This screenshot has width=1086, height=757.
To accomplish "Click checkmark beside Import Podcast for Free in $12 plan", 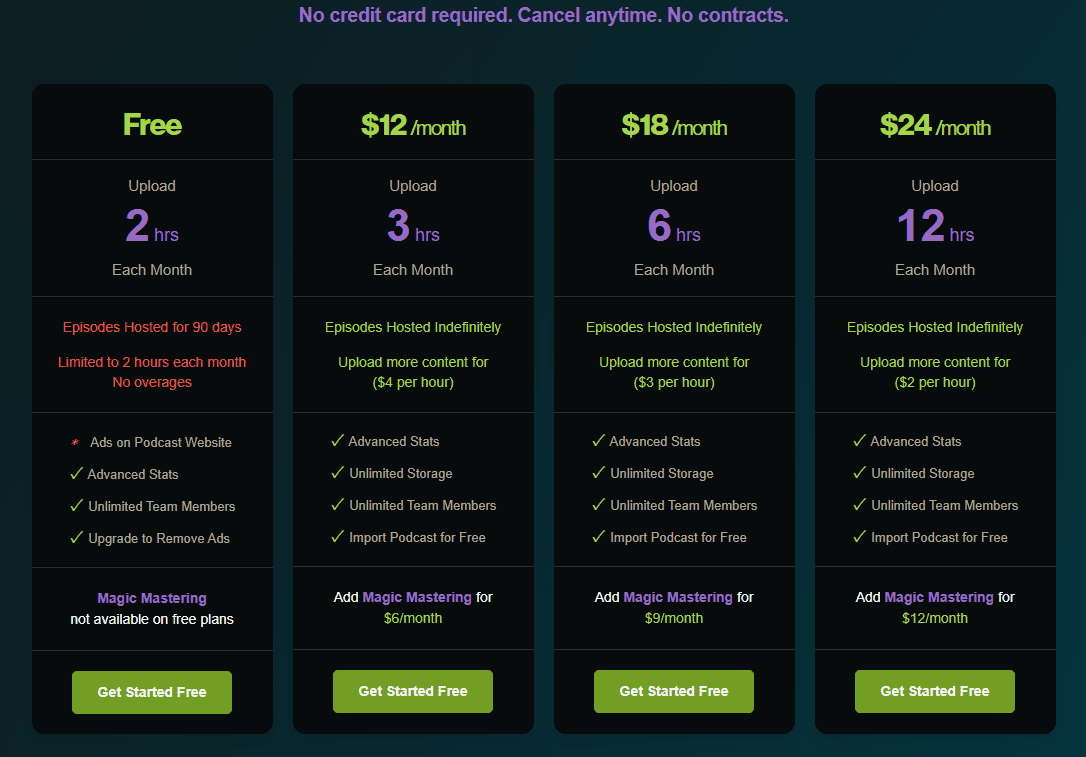I will coord(338,536).
